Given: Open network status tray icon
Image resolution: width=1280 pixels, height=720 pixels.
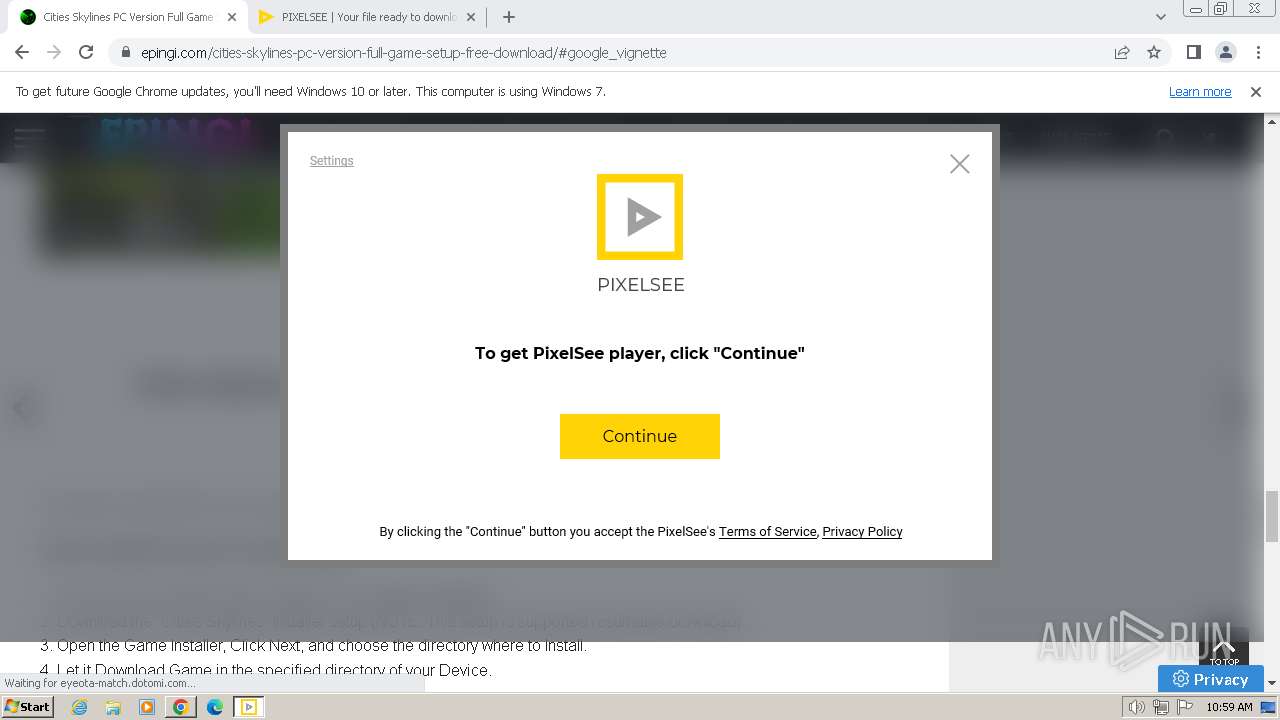Looking at the screenshot, I should (x=1161, y=707).
